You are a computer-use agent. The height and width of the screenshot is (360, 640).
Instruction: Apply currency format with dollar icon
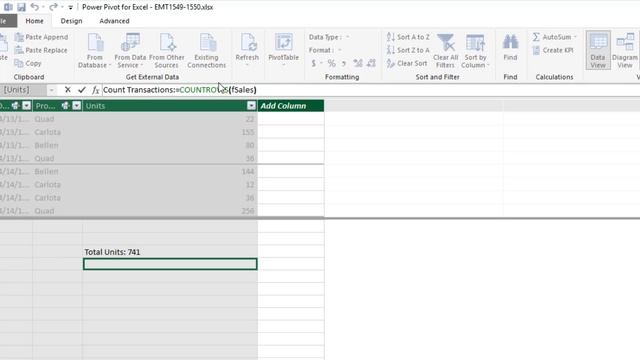pyautogui.click(x=313, y=64)
